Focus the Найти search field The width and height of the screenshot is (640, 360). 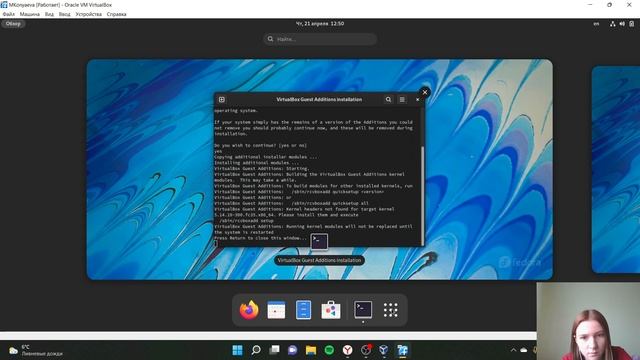point(320,39)
